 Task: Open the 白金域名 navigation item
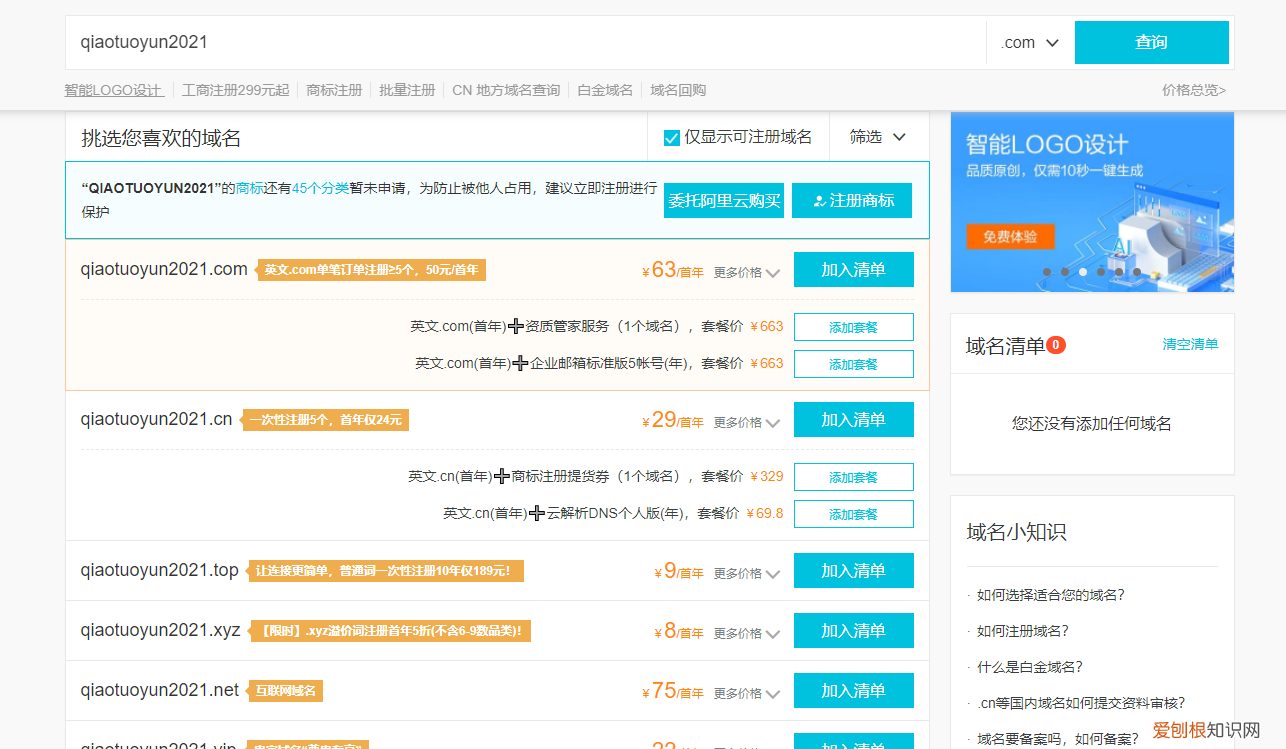(603, 90)
